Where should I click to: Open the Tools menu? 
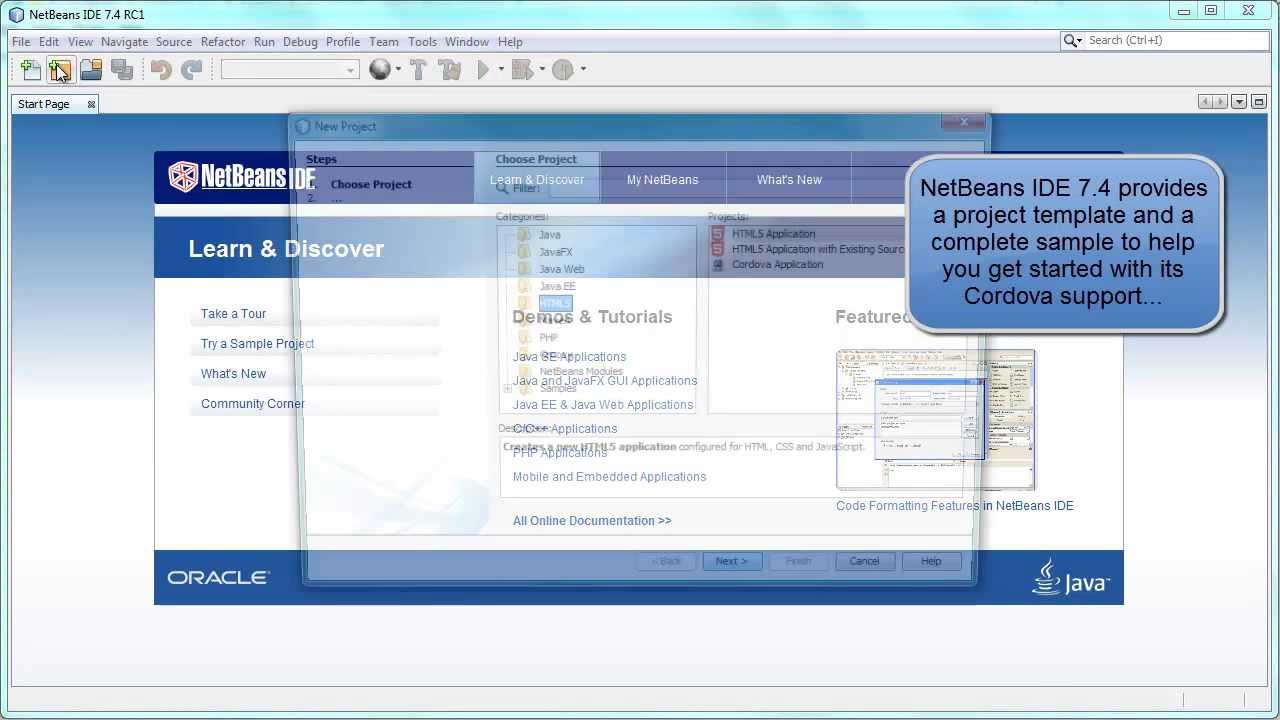[422, 42]
